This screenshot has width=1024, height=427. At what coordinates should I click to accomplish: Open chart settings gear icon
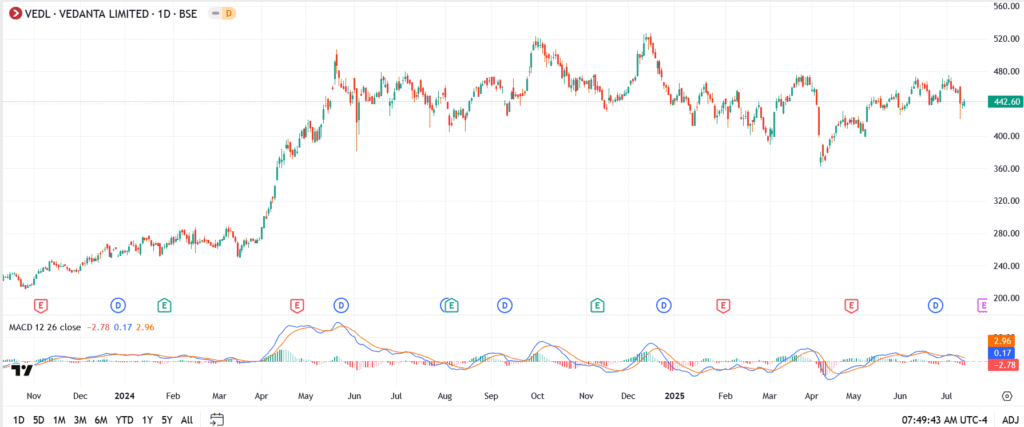pos(1005,396)
